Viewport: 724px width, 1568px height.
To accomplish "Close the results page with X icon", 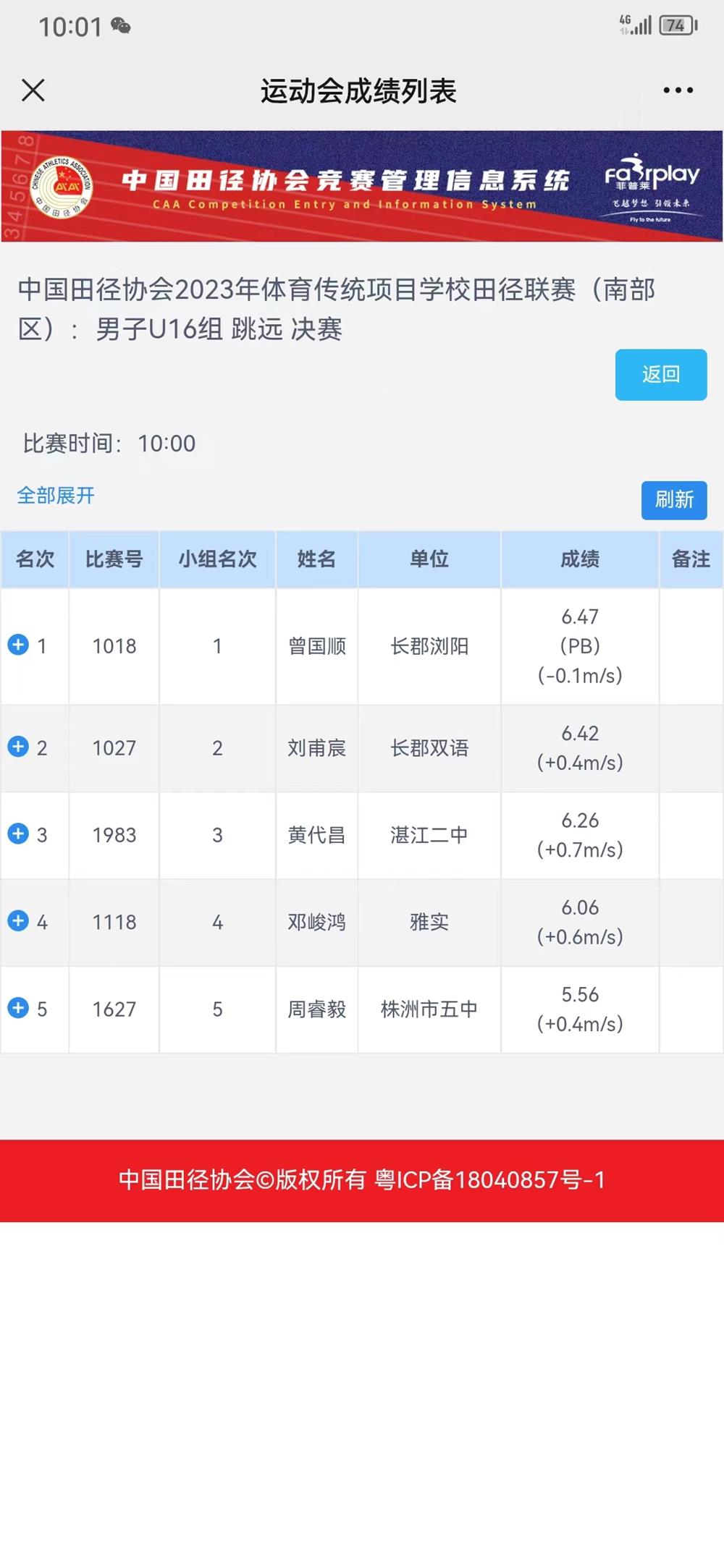I will (33, 90).
